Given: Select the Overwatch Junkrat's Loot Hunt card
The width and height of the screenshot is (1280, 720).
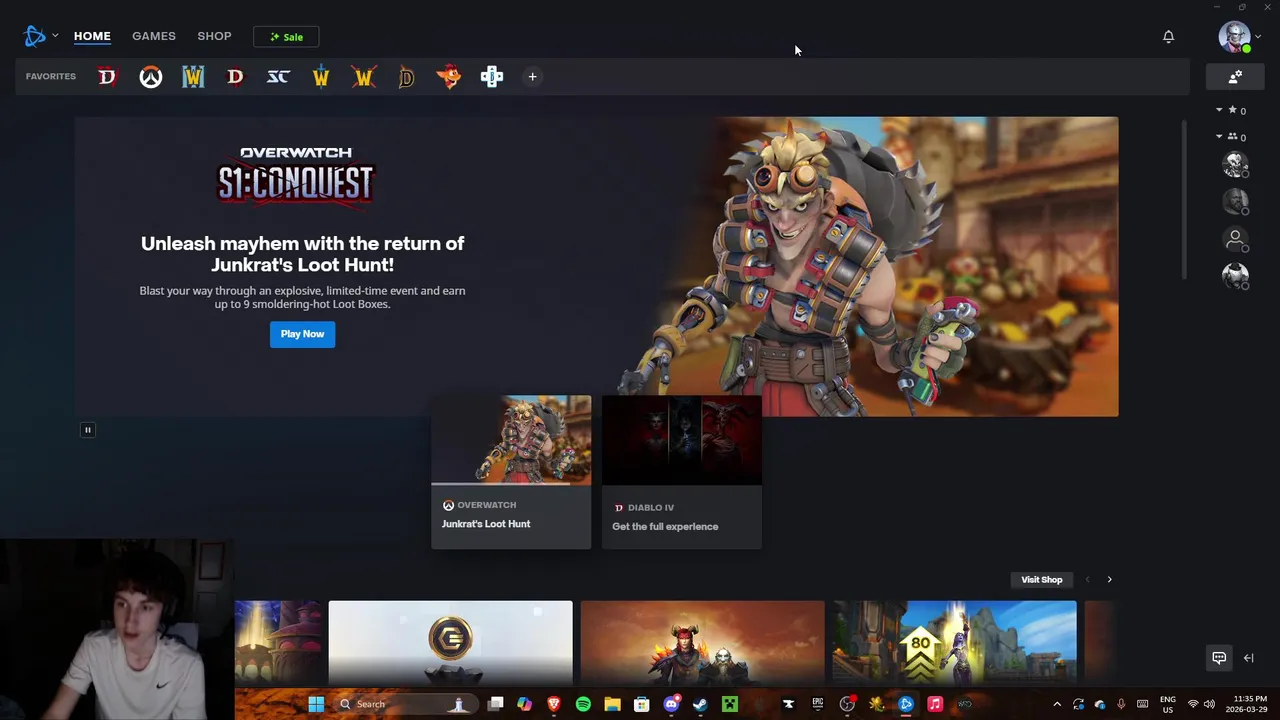Looking at the screenshot, I should 511,472.
